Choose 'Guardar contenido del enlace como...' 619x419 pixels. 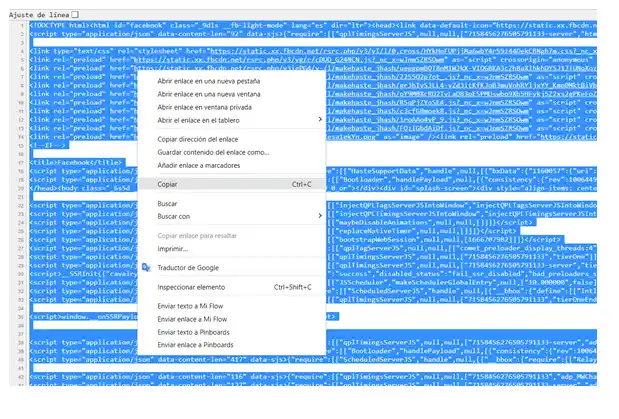click(x=213, y=152)
